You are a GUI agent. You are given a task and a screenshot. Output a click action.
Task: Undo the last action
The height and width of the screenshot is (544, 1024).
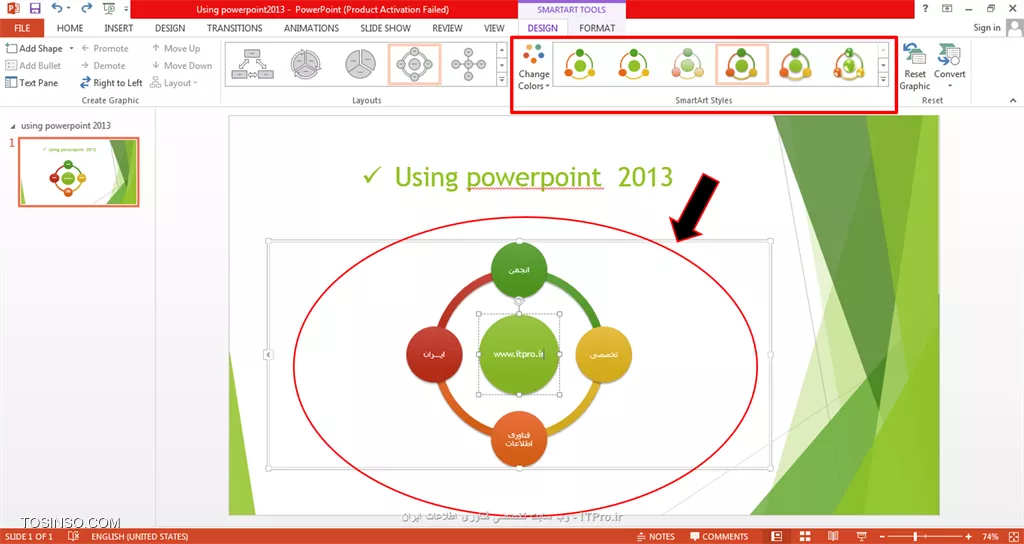(x=57, y=8)
